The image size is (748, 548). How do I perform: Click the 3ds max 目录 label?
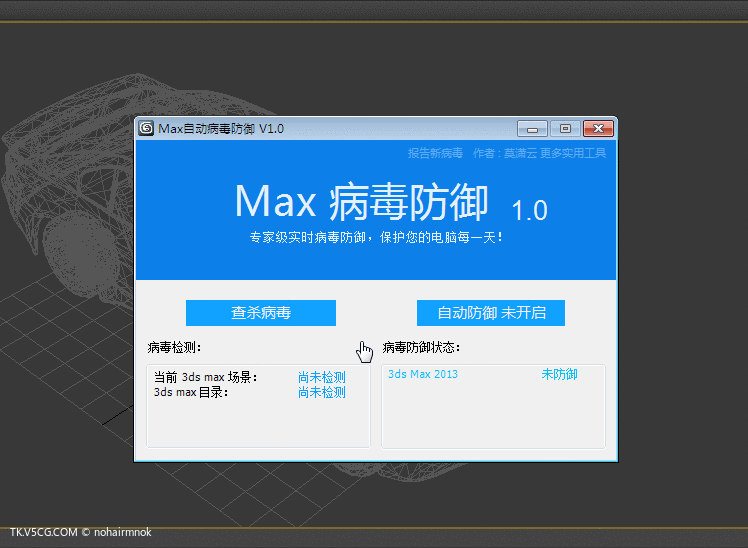[191, 392]
